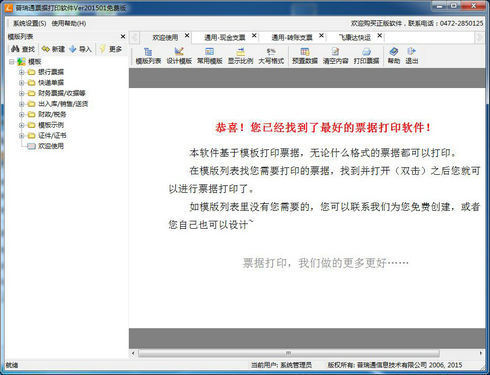Select the 模板示例 tree item
The height and width of the screenshot is (375, 490).
tap(51, 125)
